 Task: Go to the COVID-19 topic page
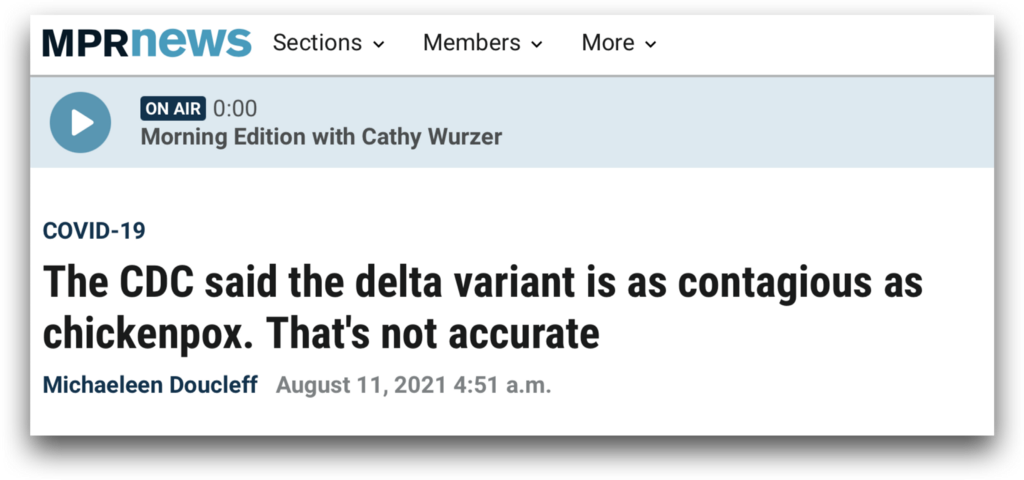(94, 231)
